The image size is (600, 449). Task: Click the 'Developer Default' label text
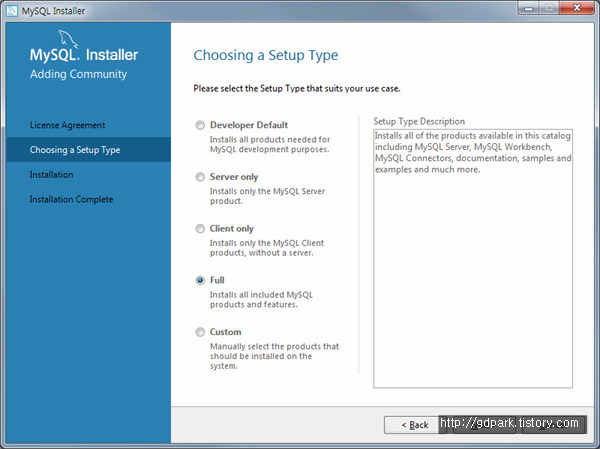click(249, 125)
